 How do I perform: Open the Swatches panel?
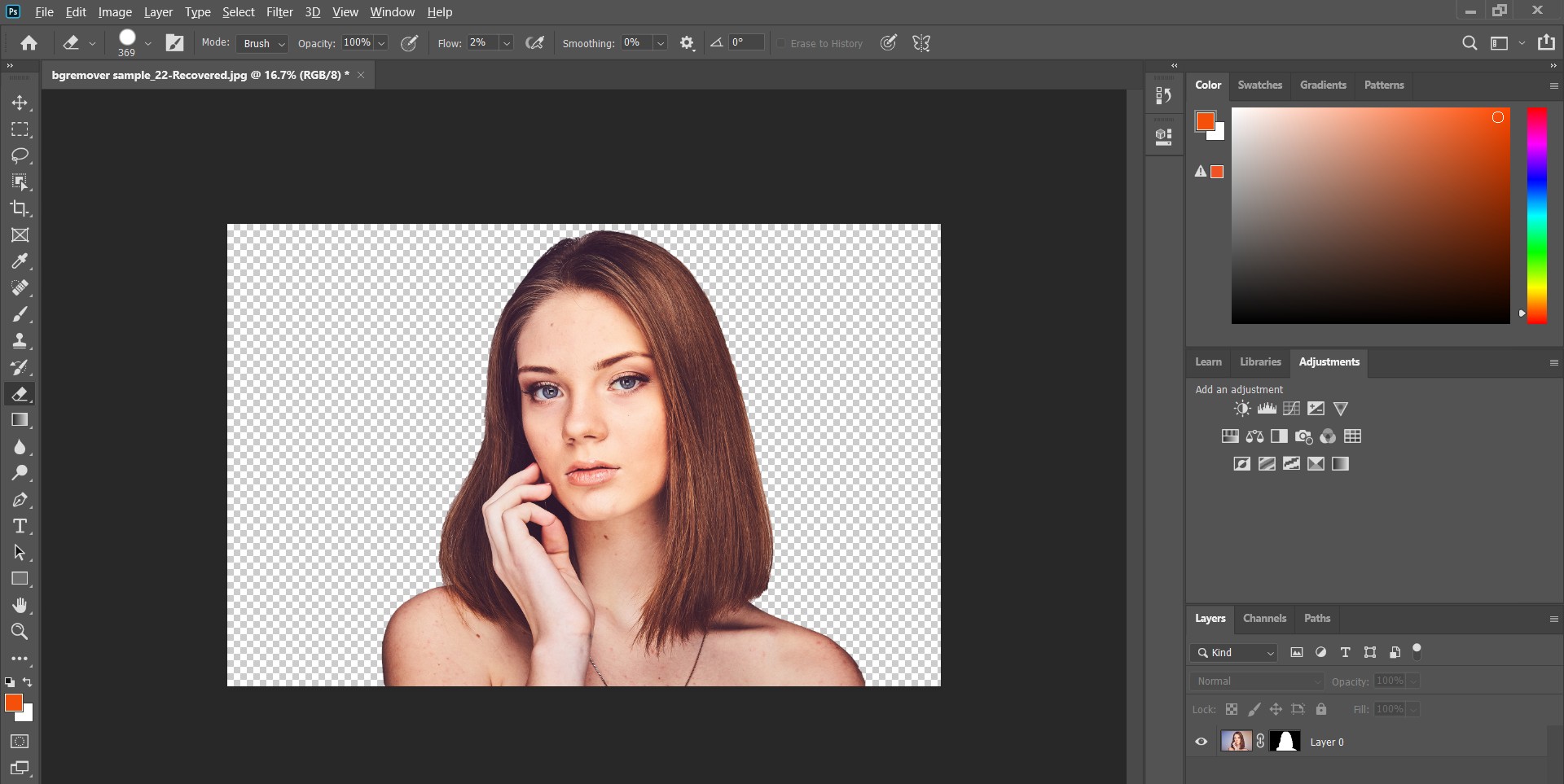(1259, 85)
